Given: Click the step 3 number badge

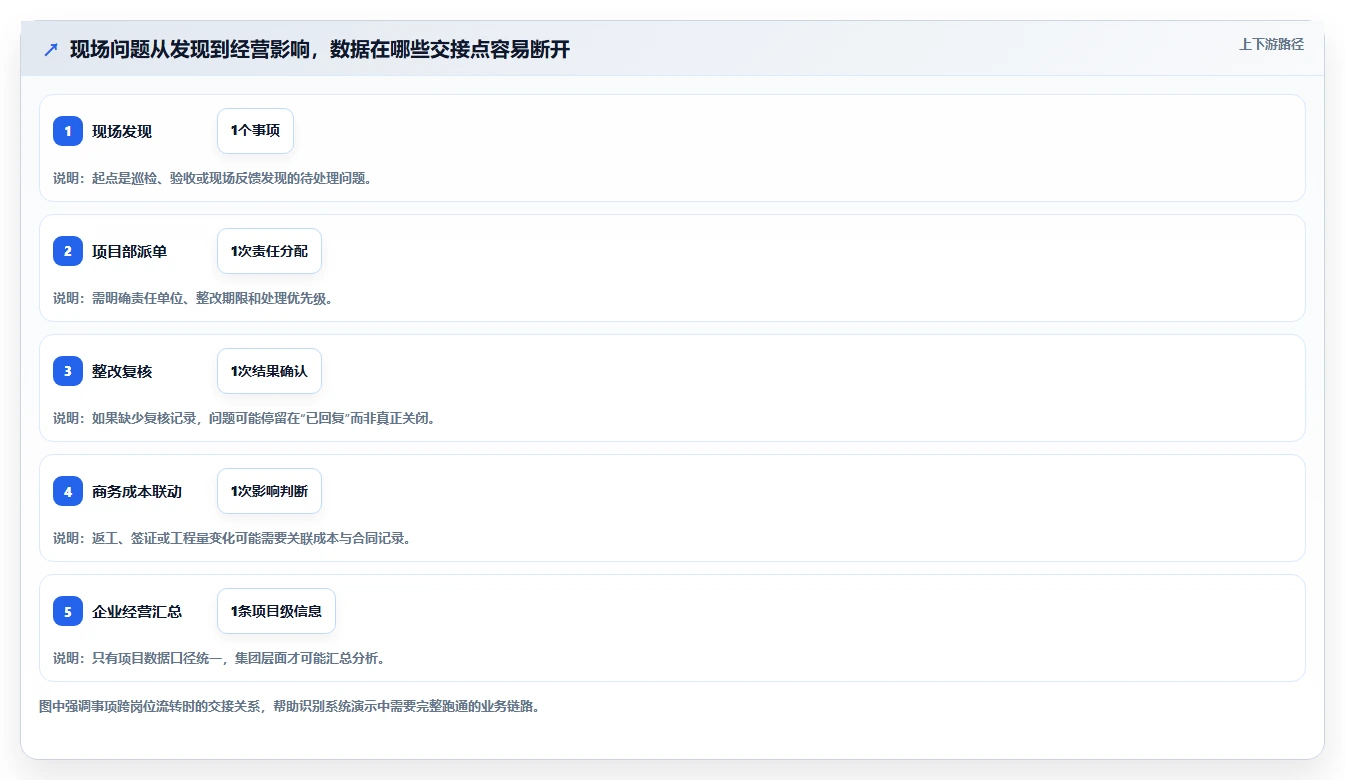Looking at the screenshot, I should 68,371.
